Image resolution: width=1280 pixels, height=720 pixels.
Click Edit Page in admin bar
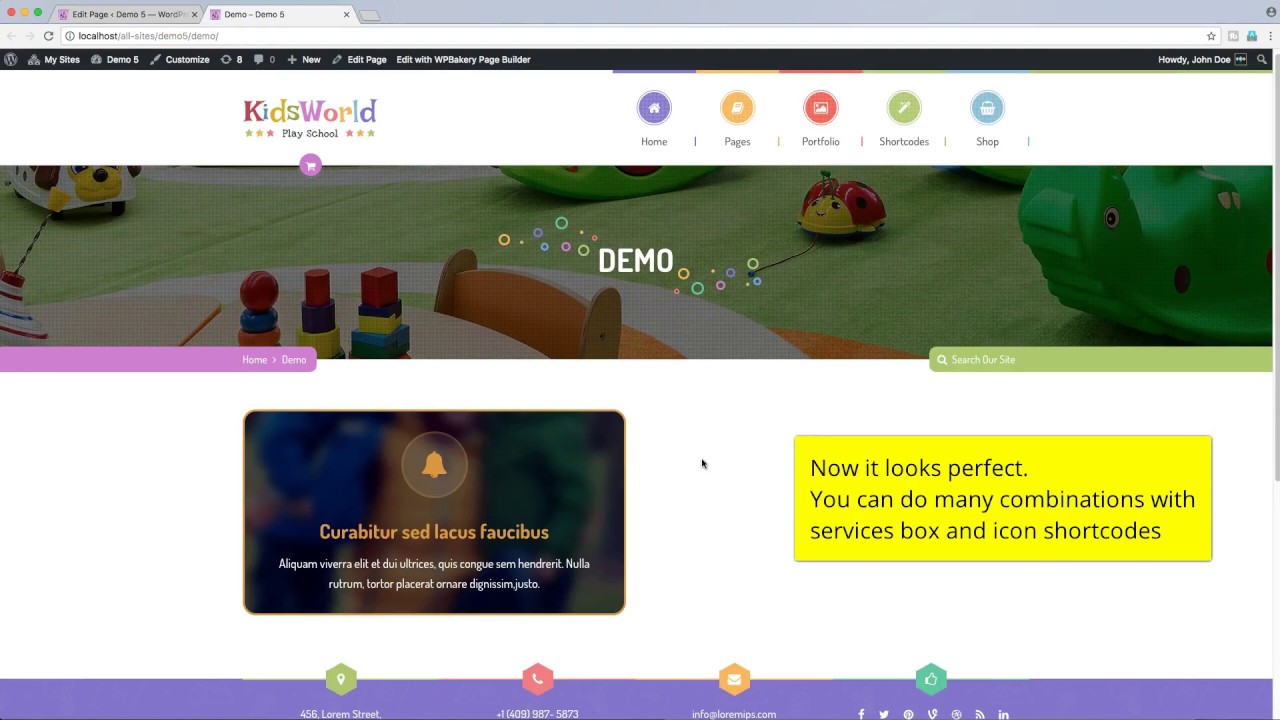pos(359,59)
